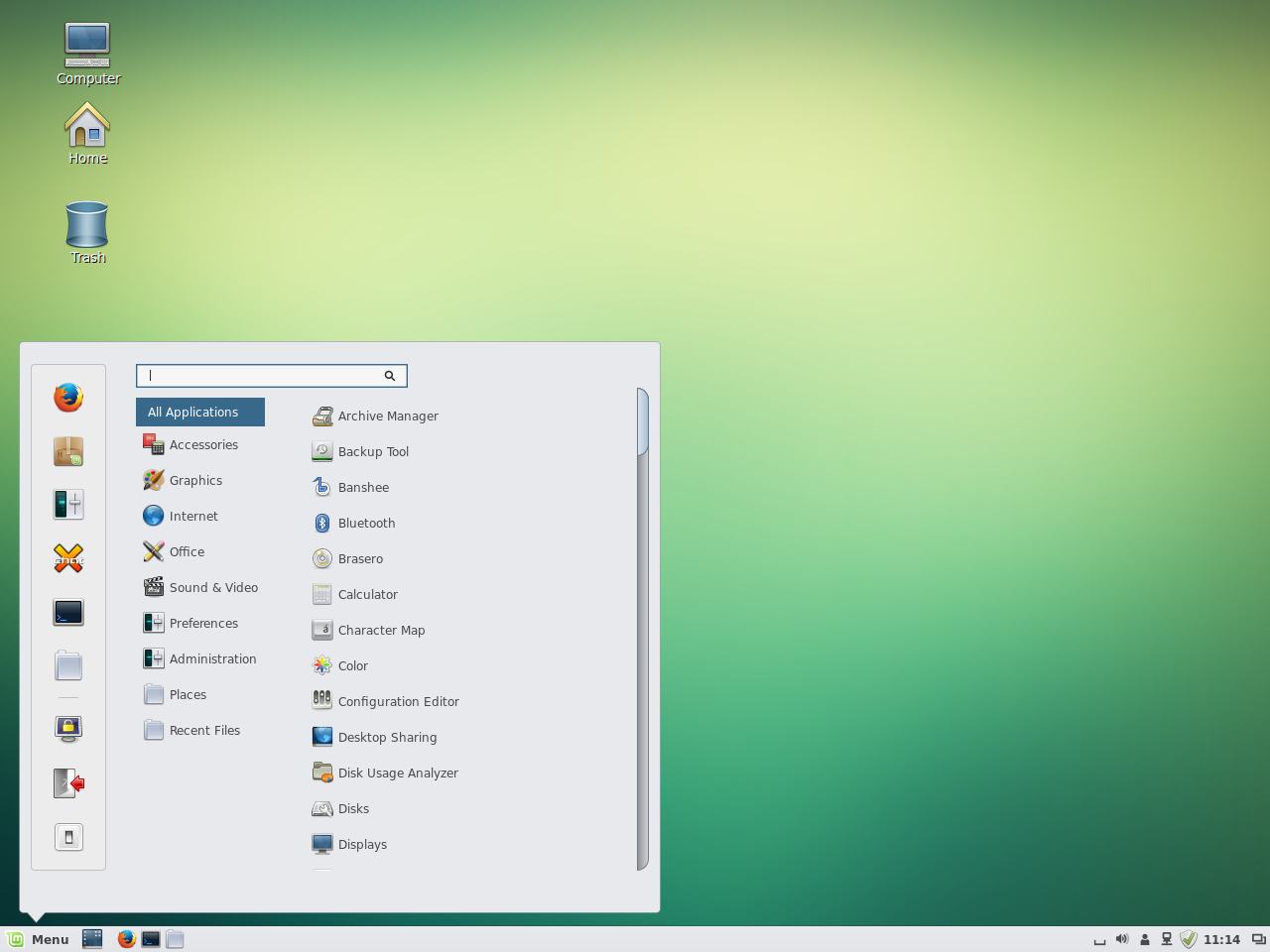The height and width of the screenshot is (952, 1270).
Task: Click the clock showing 11:14
Action: click(1221, 940)
